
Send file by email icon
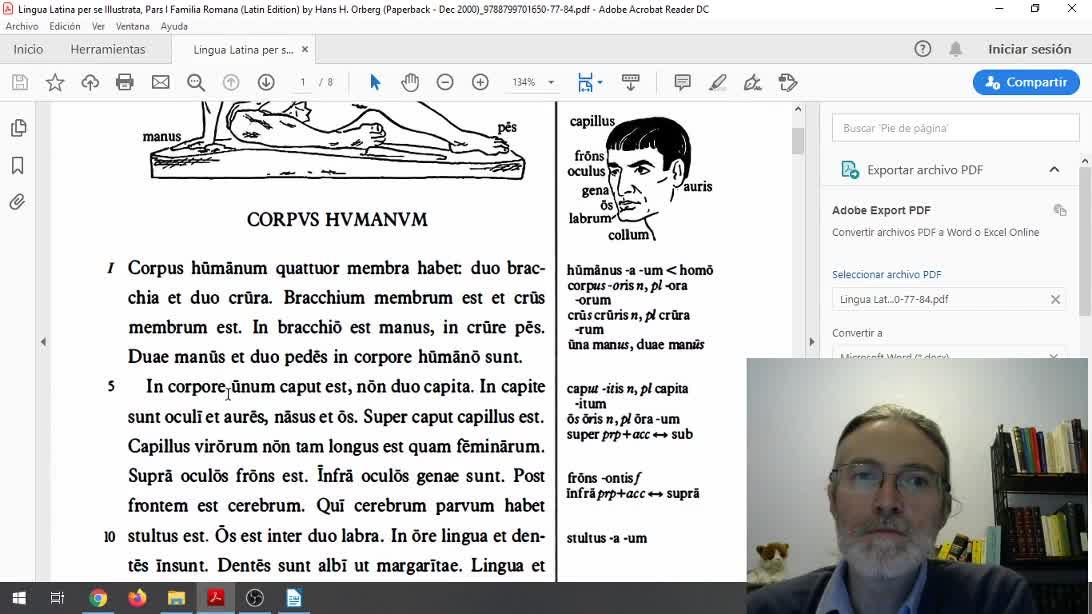pyautogui.click(x=160, y=82)
